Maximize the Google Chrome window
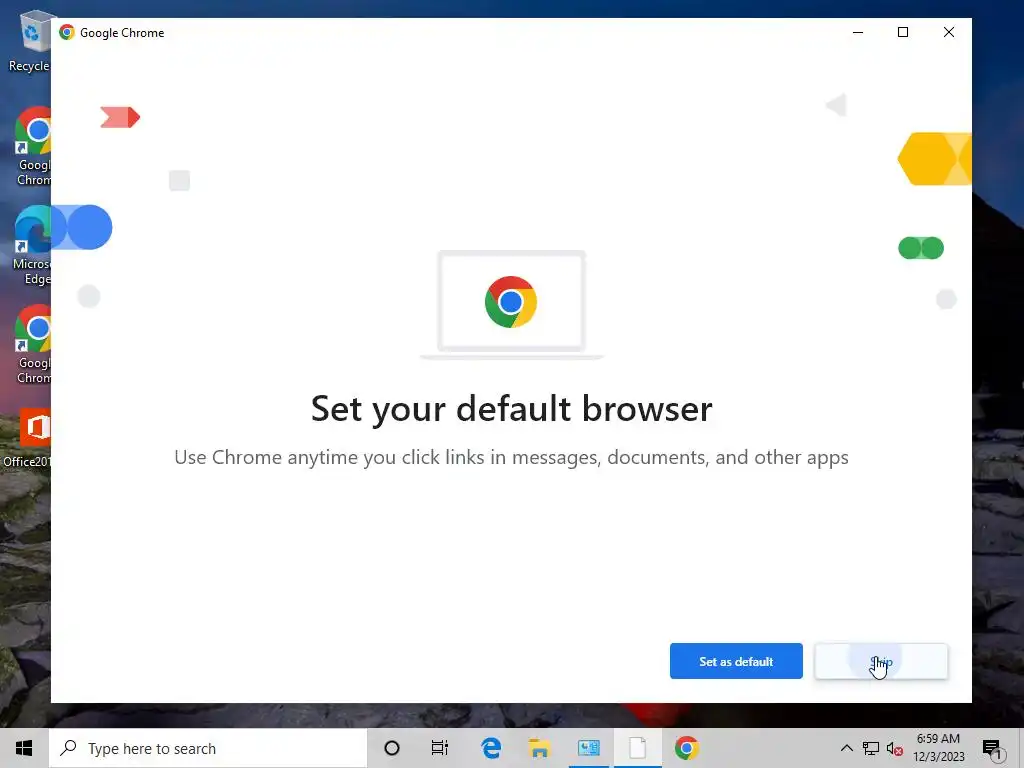The width and height of the screenshot is (1024, 768). pyautogui.click(x=903, y=32)
